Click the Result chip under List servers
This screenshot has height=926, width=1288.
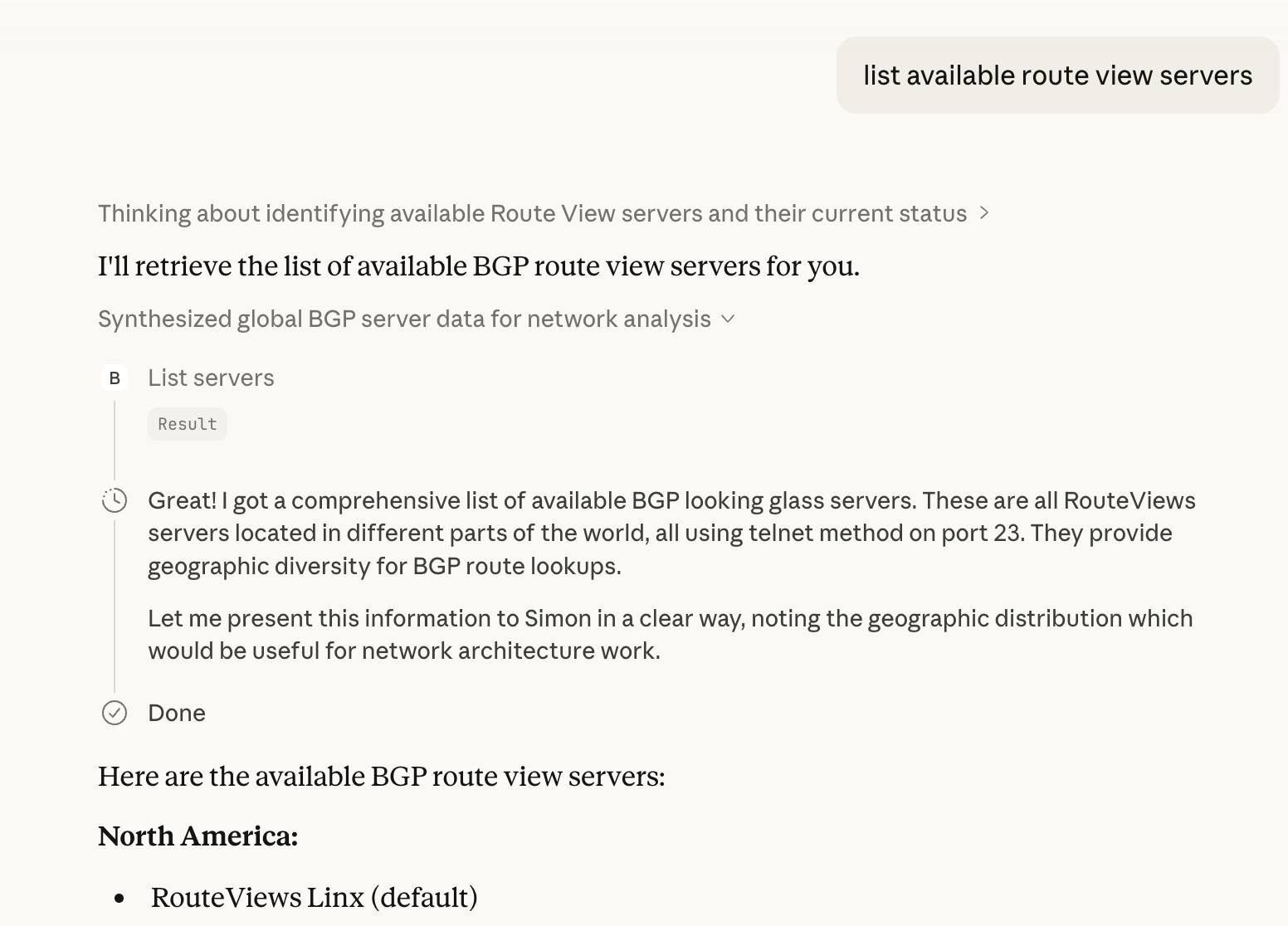pyautogui.click(x=187, y=423)
